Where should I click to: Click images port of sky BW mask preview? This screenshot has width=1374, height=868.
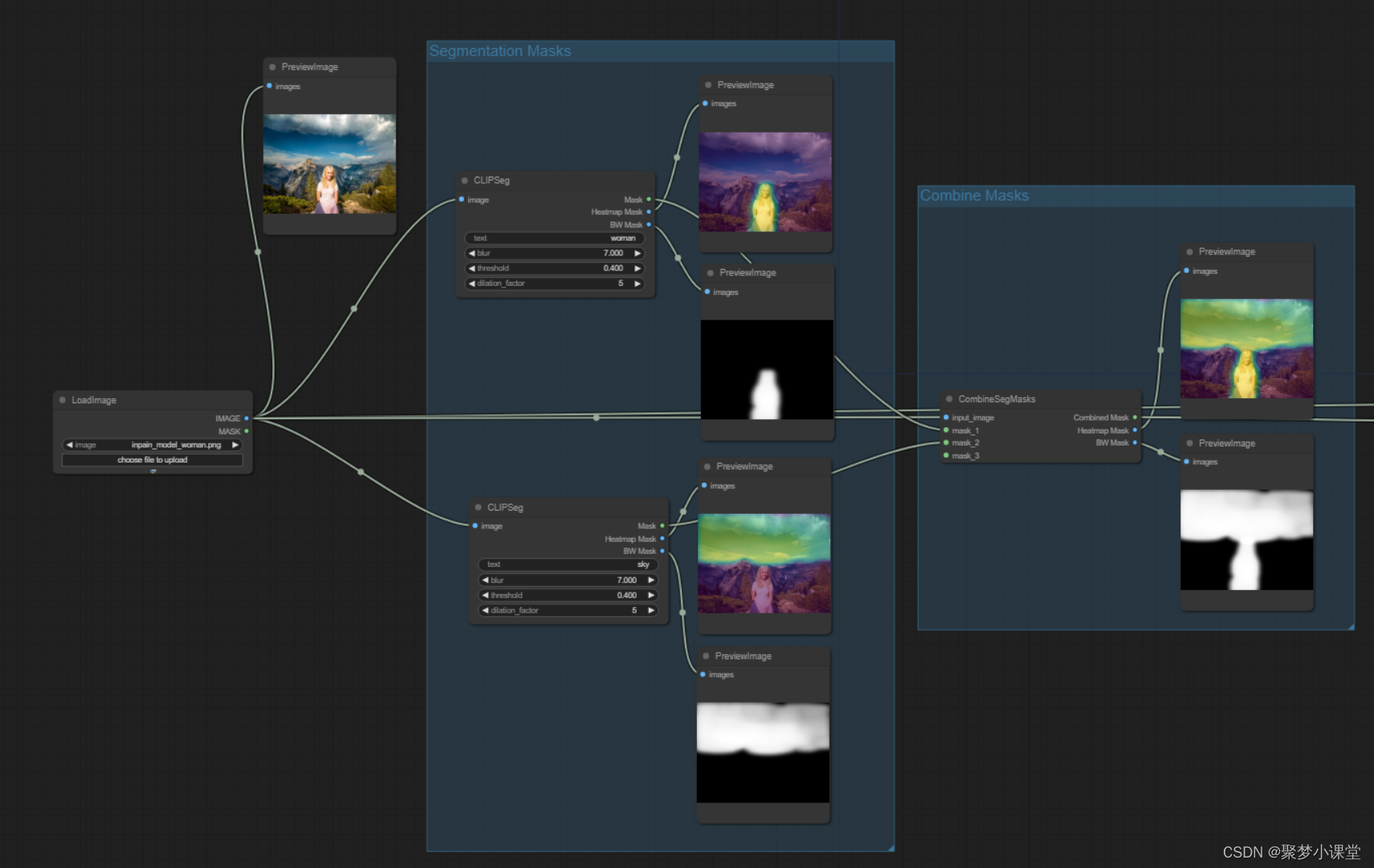[703, 674]
